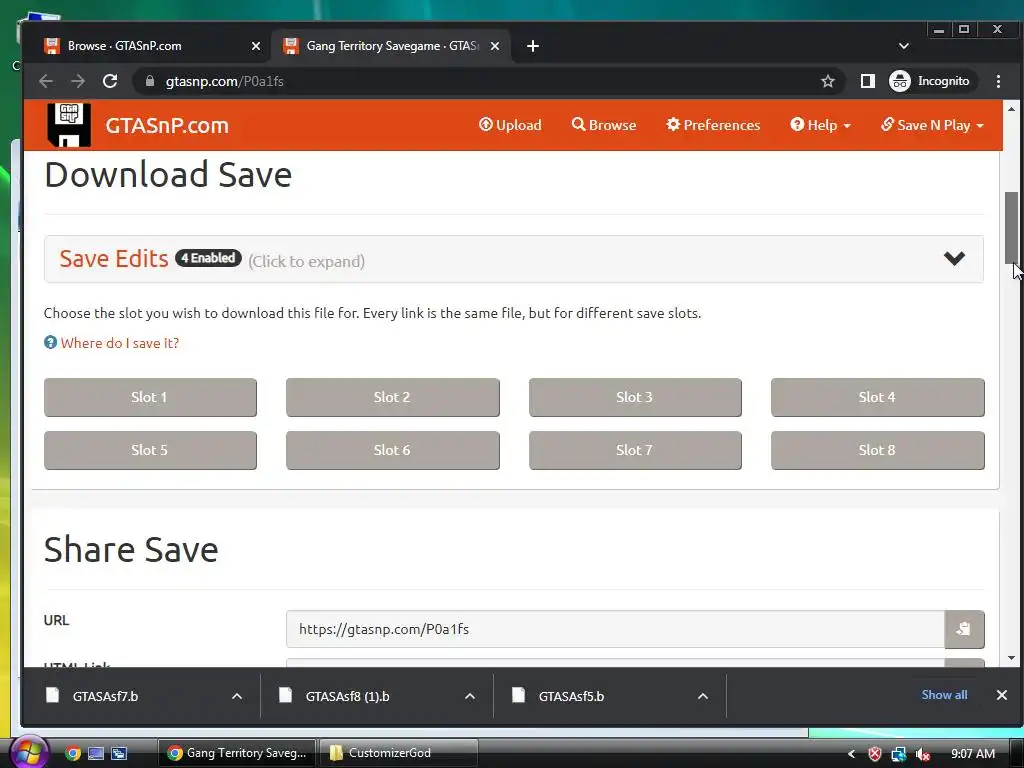Image resolution: width=1024 pixels, height=768 pixels.
Task: Open the Save N Play dropdown
Action: click(932, 125)
